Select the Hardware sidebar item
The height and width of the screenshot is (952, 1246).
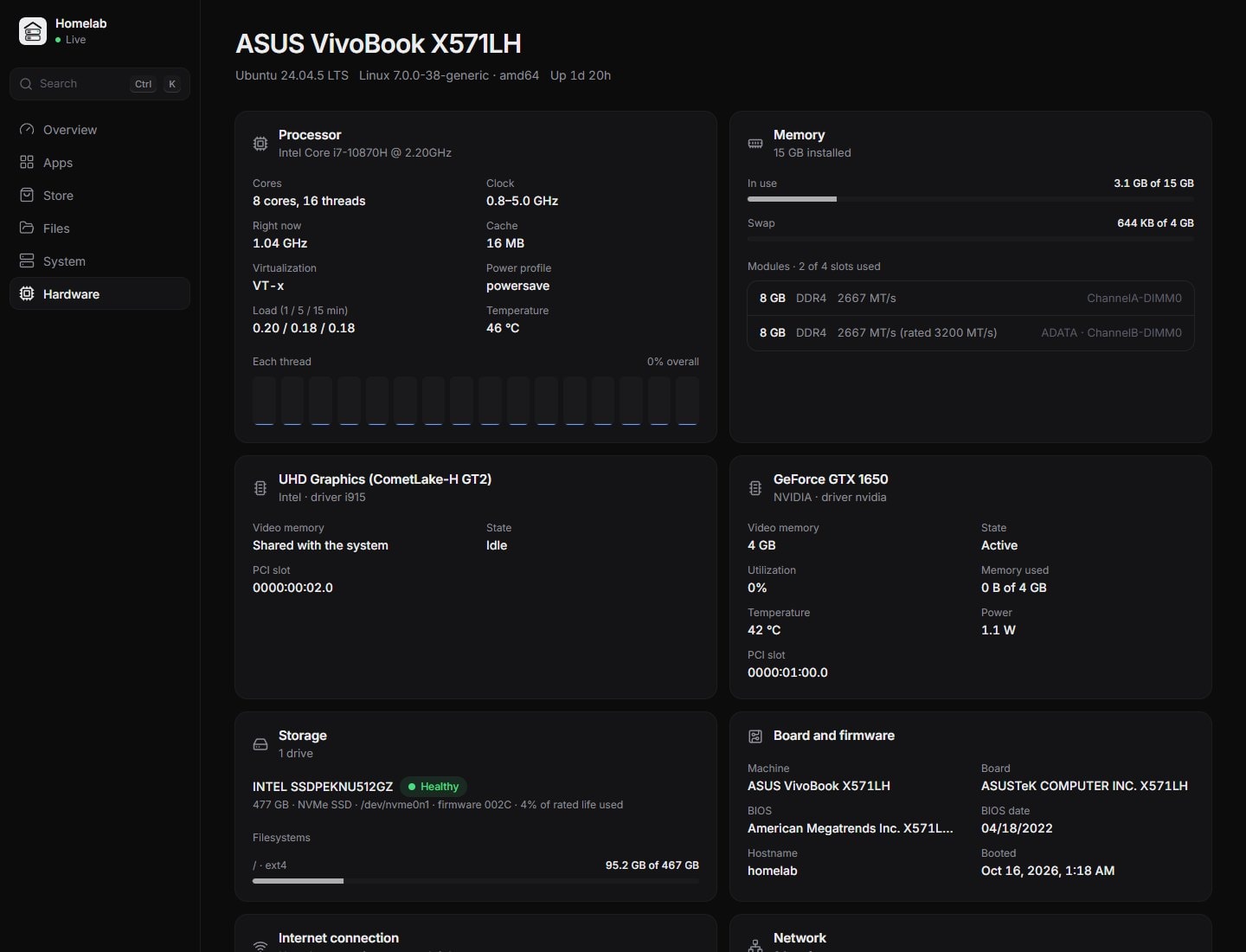coord(100,294)
